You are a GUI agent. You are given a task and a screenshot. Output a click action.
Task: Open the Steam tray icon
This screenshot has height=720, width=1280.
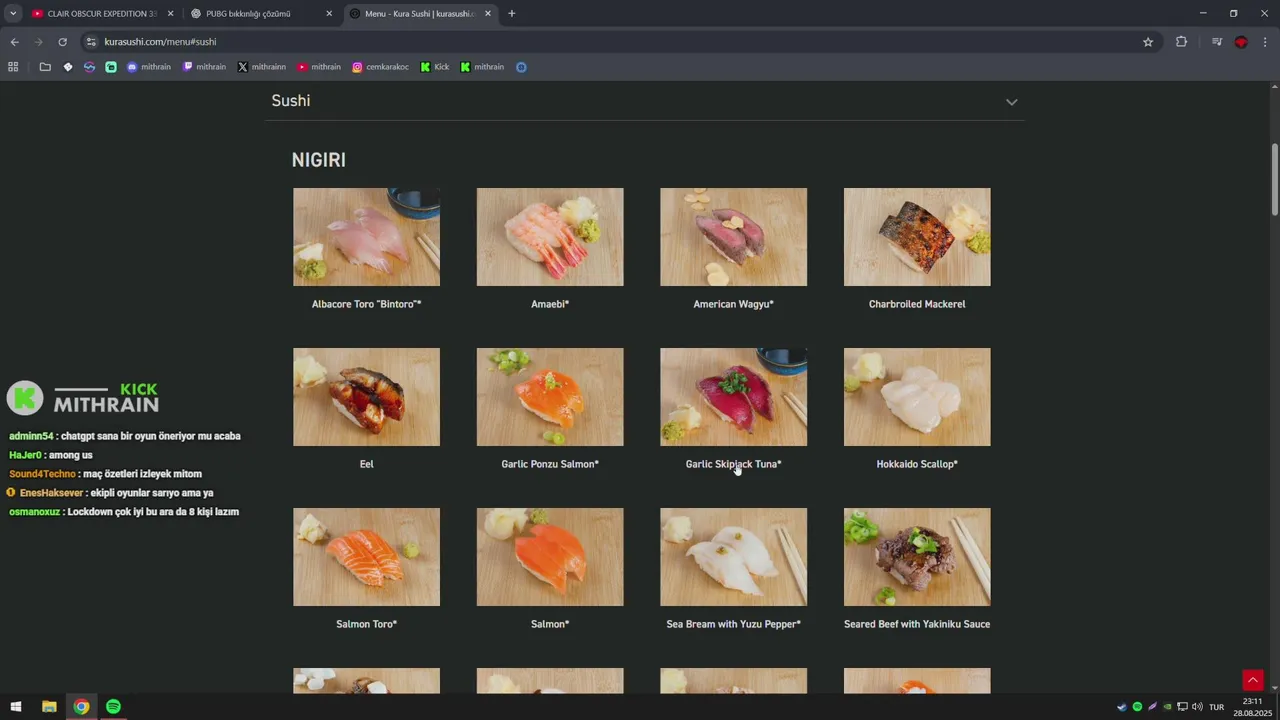(1122, 707)
